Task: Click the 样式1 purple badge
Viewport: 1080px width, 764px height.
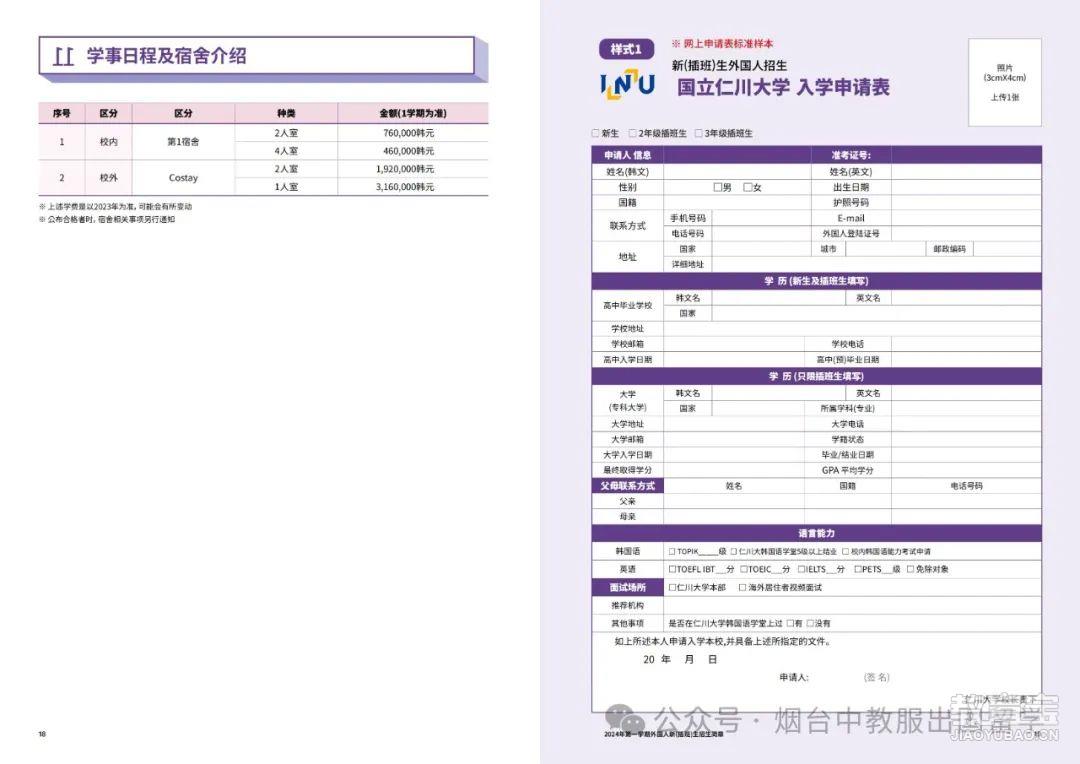Action: click(626, 49)
